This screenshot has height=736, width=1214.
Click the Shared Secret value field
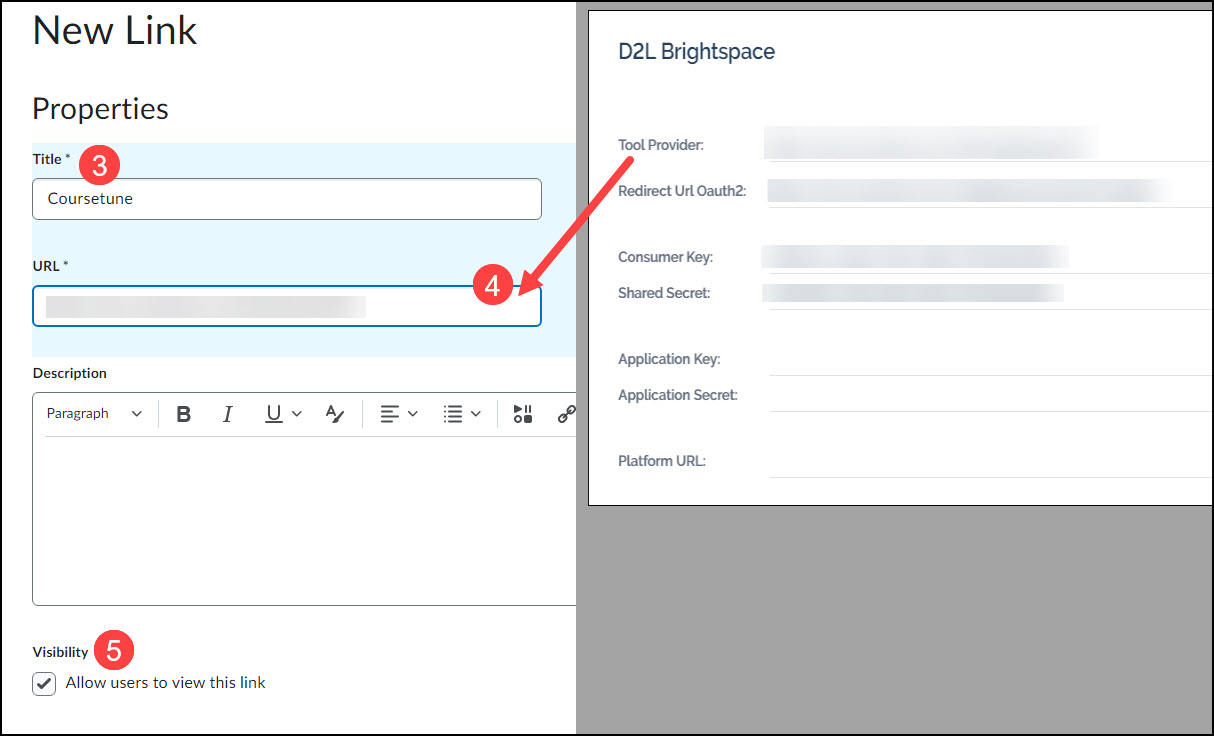point(990,292)
